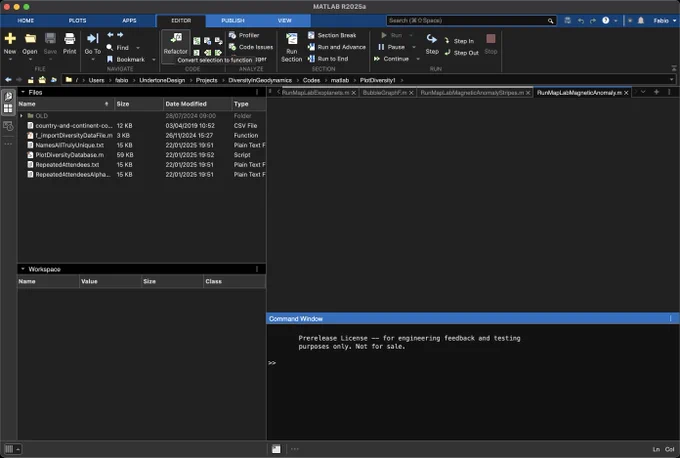Insert a Section Break
Viewport: 680px width, 458px height.
coord(332,35)
